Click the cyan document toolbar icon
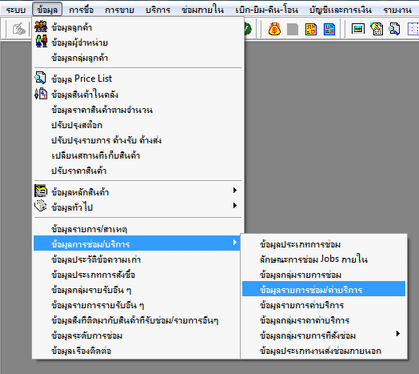Viewport: 419px width, 374px height. [x=329, y=29]
